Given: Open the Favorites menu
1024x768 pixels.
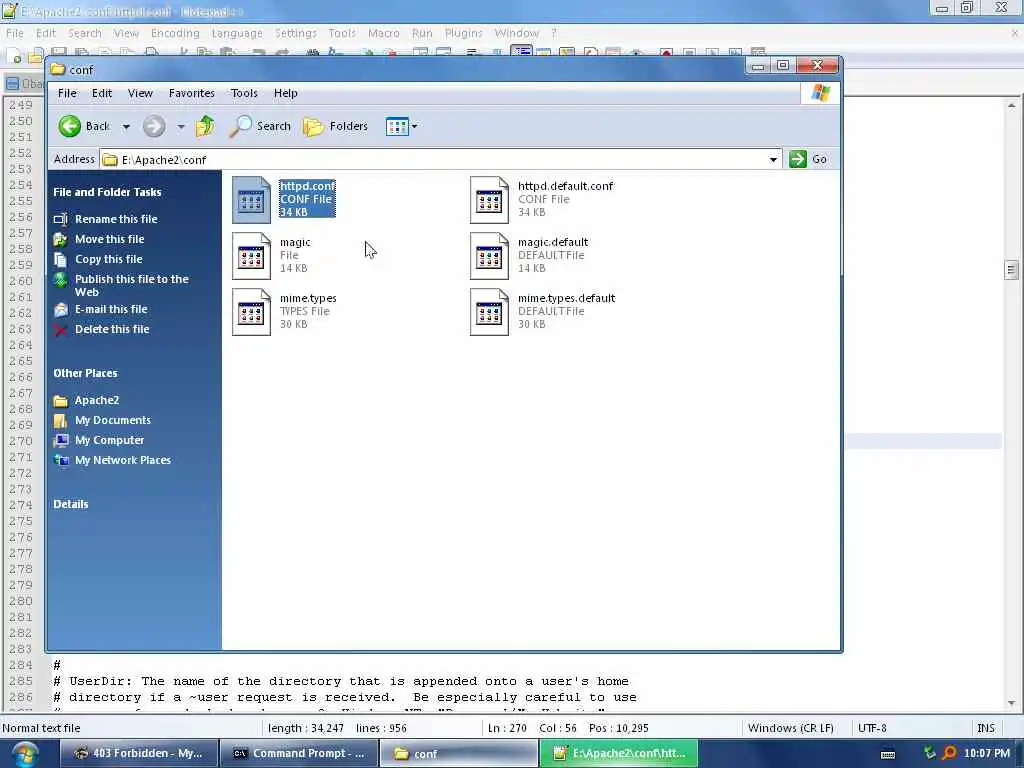Looking at the screenshot, I should [x=191, y=93].
